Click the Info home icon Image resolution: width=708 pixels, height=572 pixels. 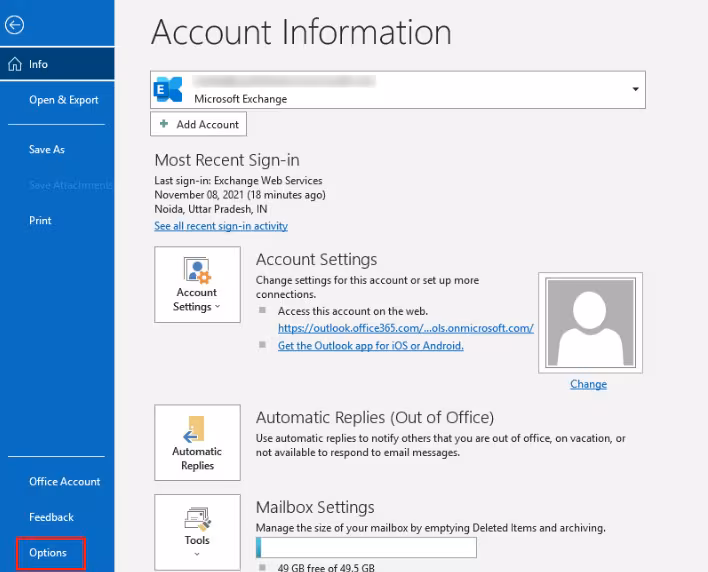15,64
